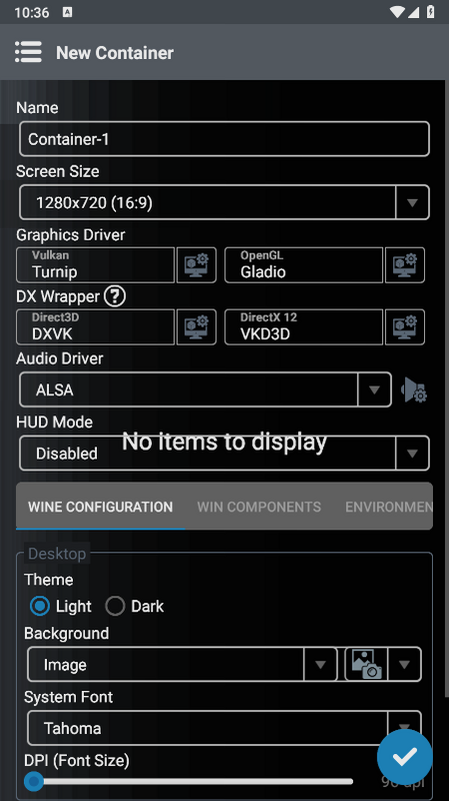The image size is (449, 801).
Task: Expand the Audio Driver ALSA dropdown
Action: click(205, 390)
